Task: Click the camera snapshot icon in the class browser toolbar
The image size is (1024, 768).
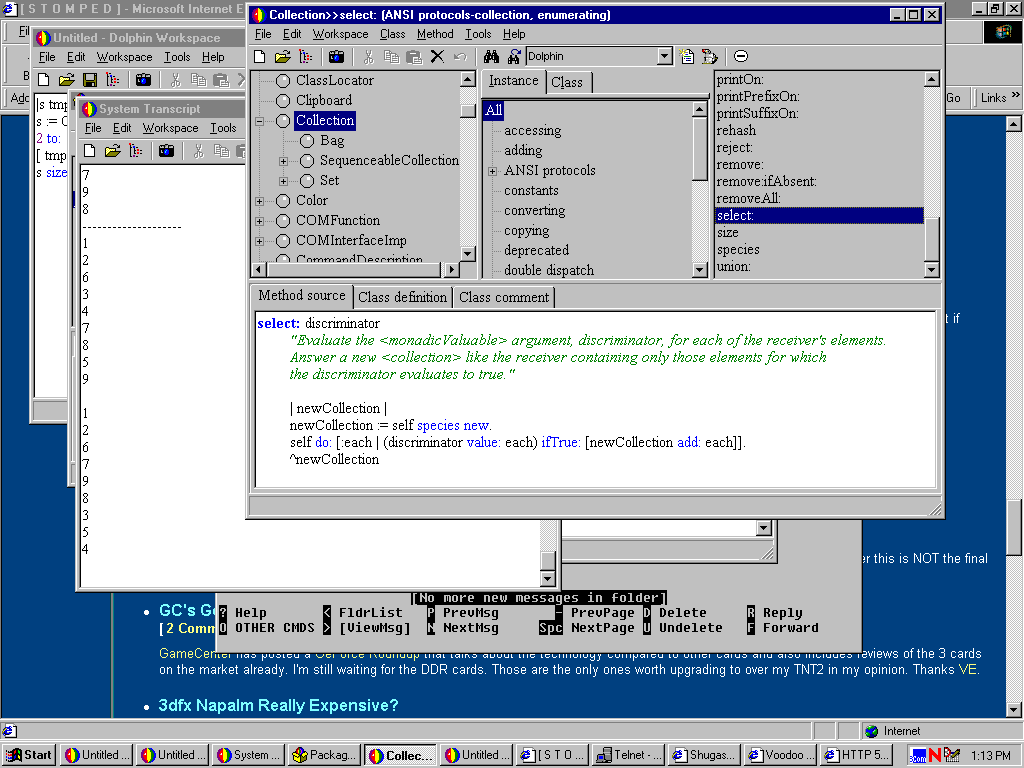Action: tap(336, 57)
